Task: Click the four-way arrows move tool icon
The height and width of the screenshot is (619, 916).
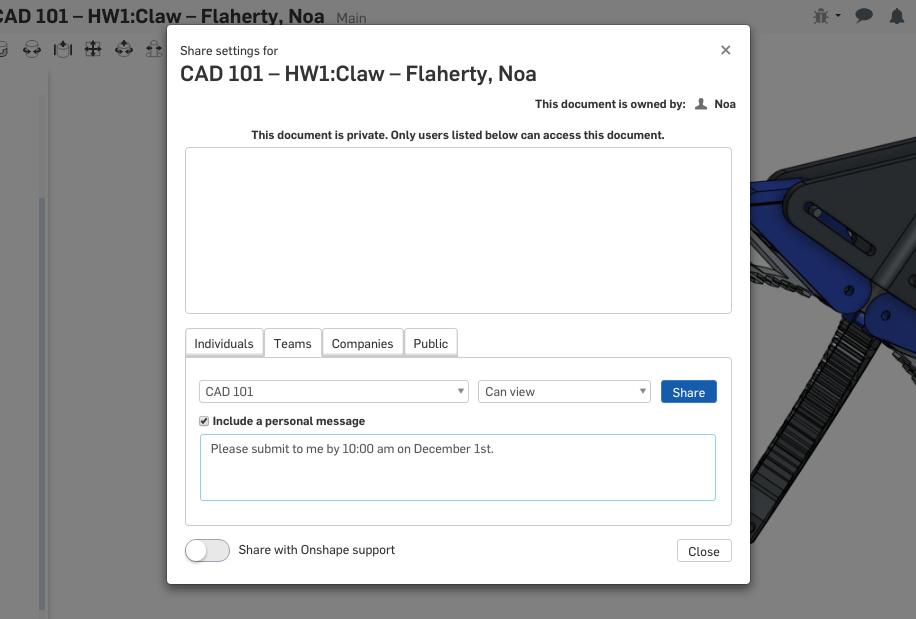Action: click(x=93, y=49)
